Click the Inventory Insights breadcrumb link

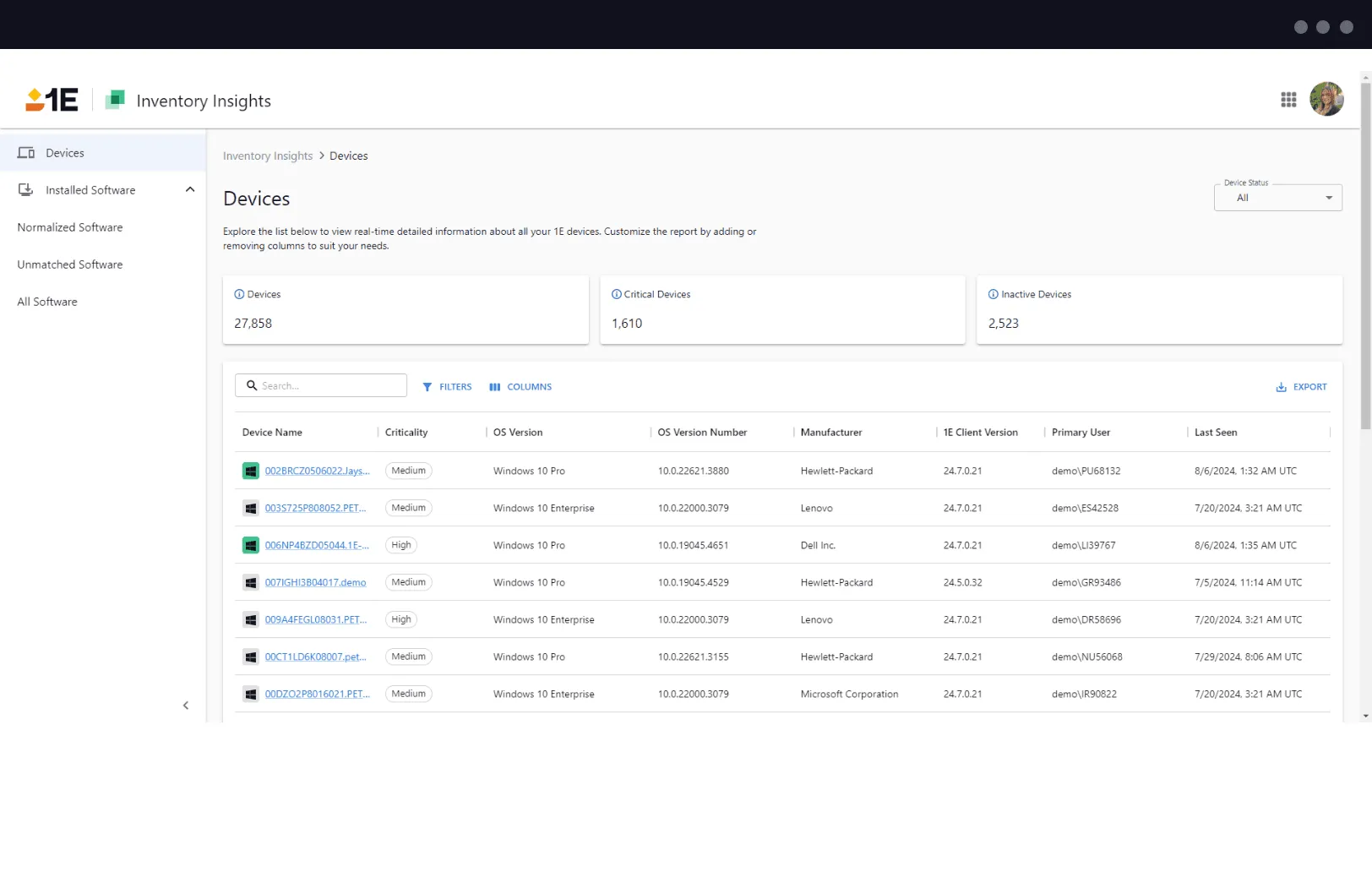[268, 156]
